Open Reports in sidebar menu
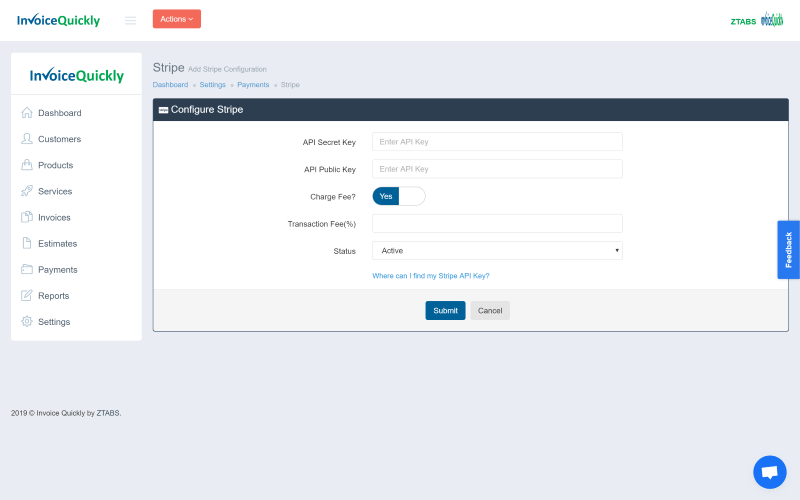The width and height of the screenshot is (800, 500). pyautogui.click(x=54, y=295)
